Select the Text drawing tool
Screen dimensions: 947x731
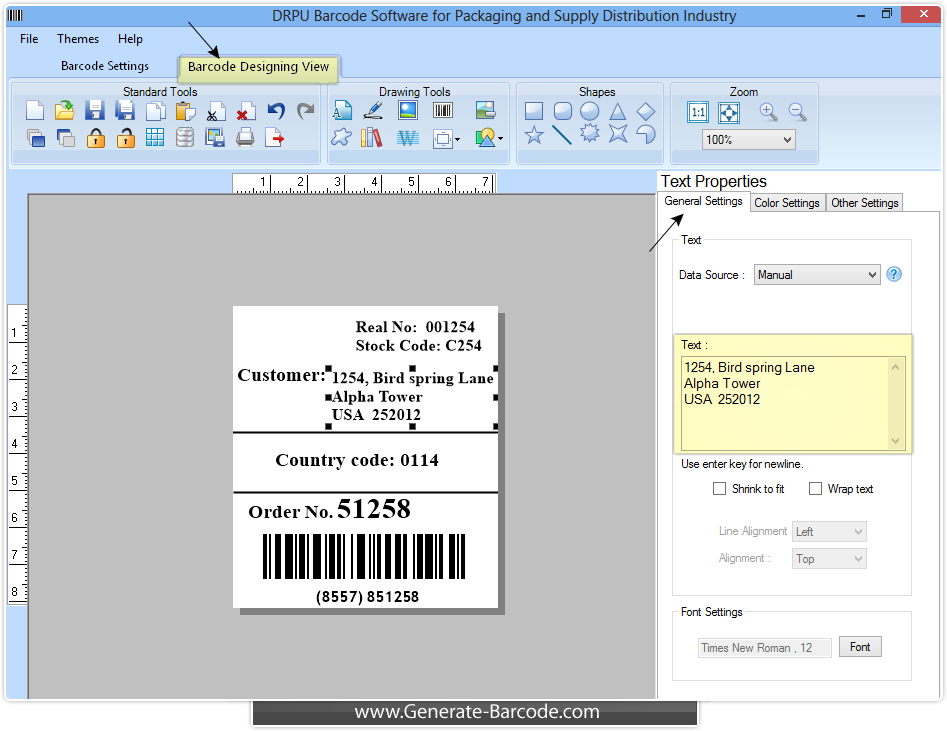(x=343, y=110)
